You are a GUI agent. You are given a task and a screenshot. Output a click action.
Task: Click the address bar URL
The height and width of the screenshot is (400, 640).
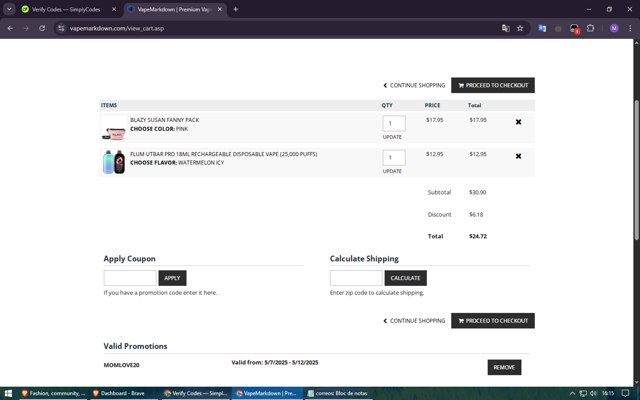[x=117, y=28]
